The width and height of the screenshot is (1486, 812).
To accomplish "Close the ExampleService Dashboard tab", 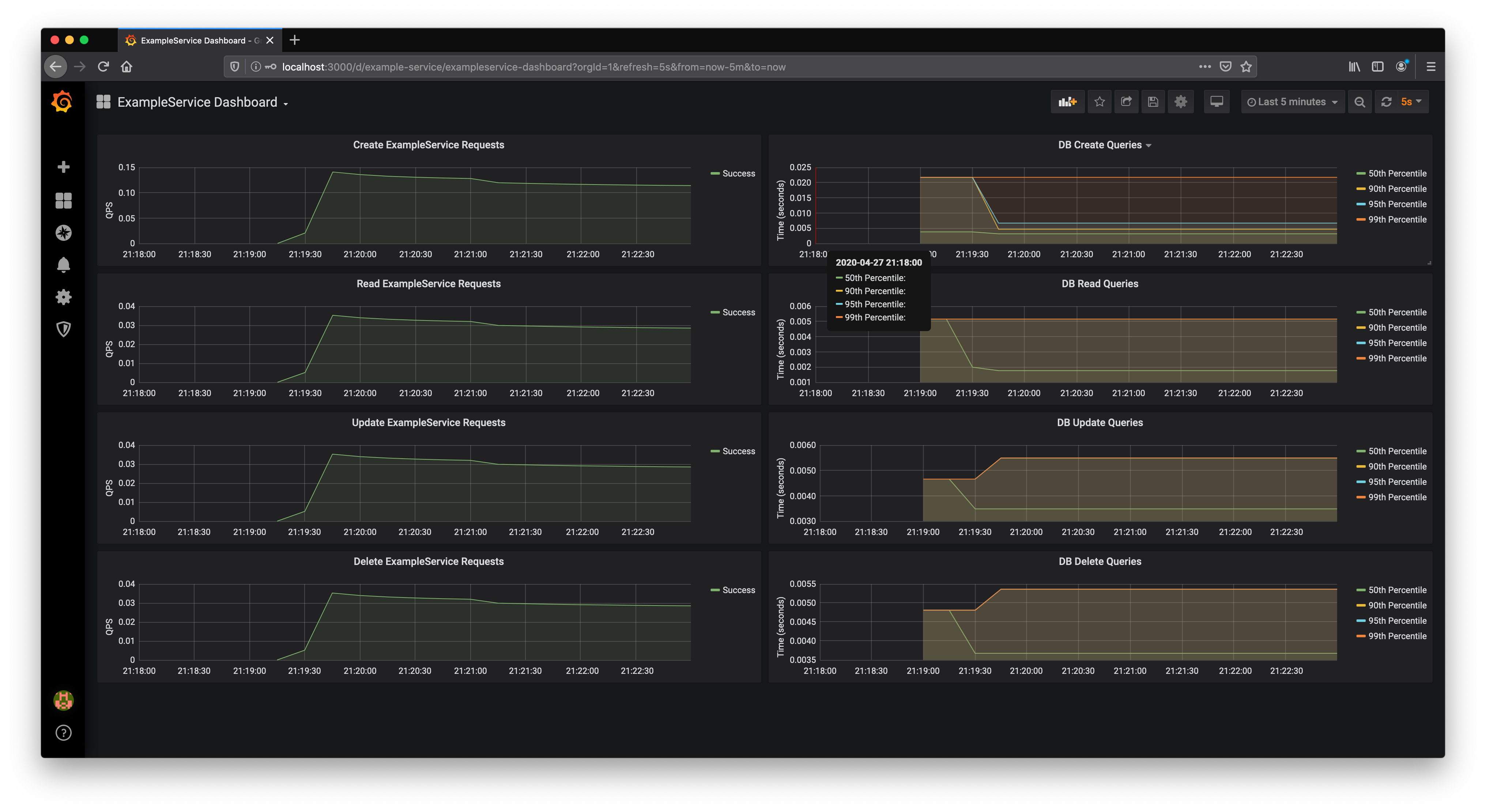I will point(269,40).
